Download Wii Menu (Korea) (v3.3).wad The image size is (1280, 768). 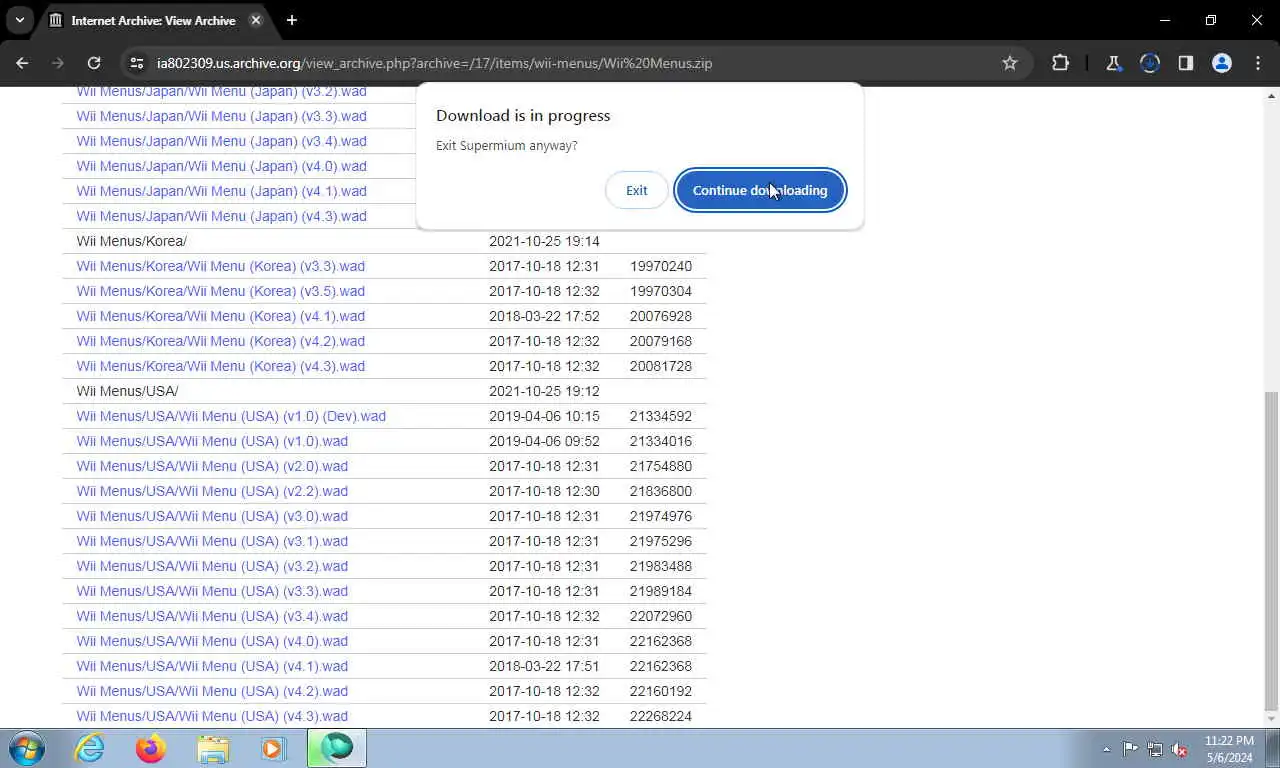[x=220, y=266]
